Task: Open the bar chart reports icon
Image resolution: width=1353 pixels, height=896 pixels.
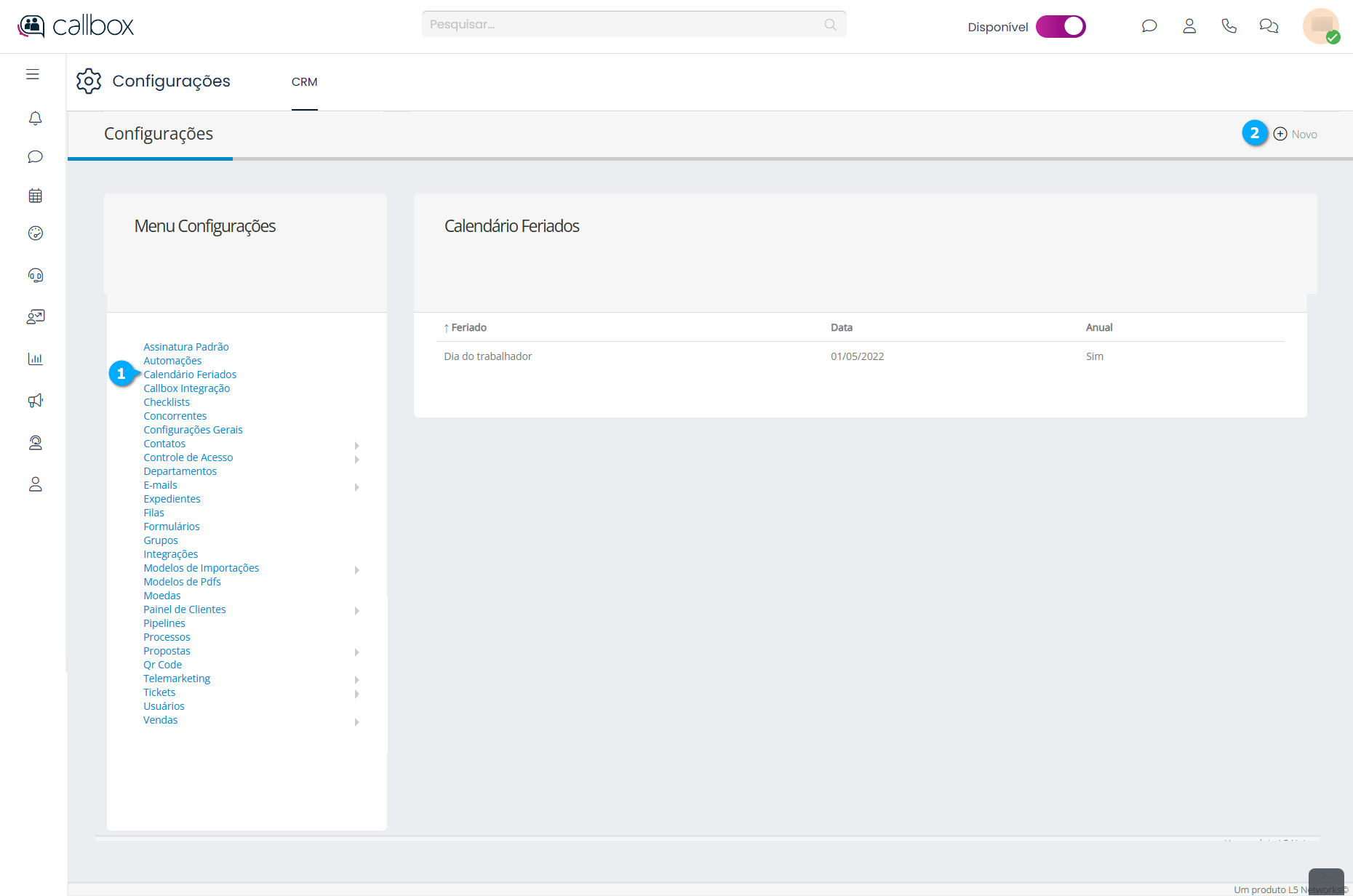Action: click(x=35, y=359)
